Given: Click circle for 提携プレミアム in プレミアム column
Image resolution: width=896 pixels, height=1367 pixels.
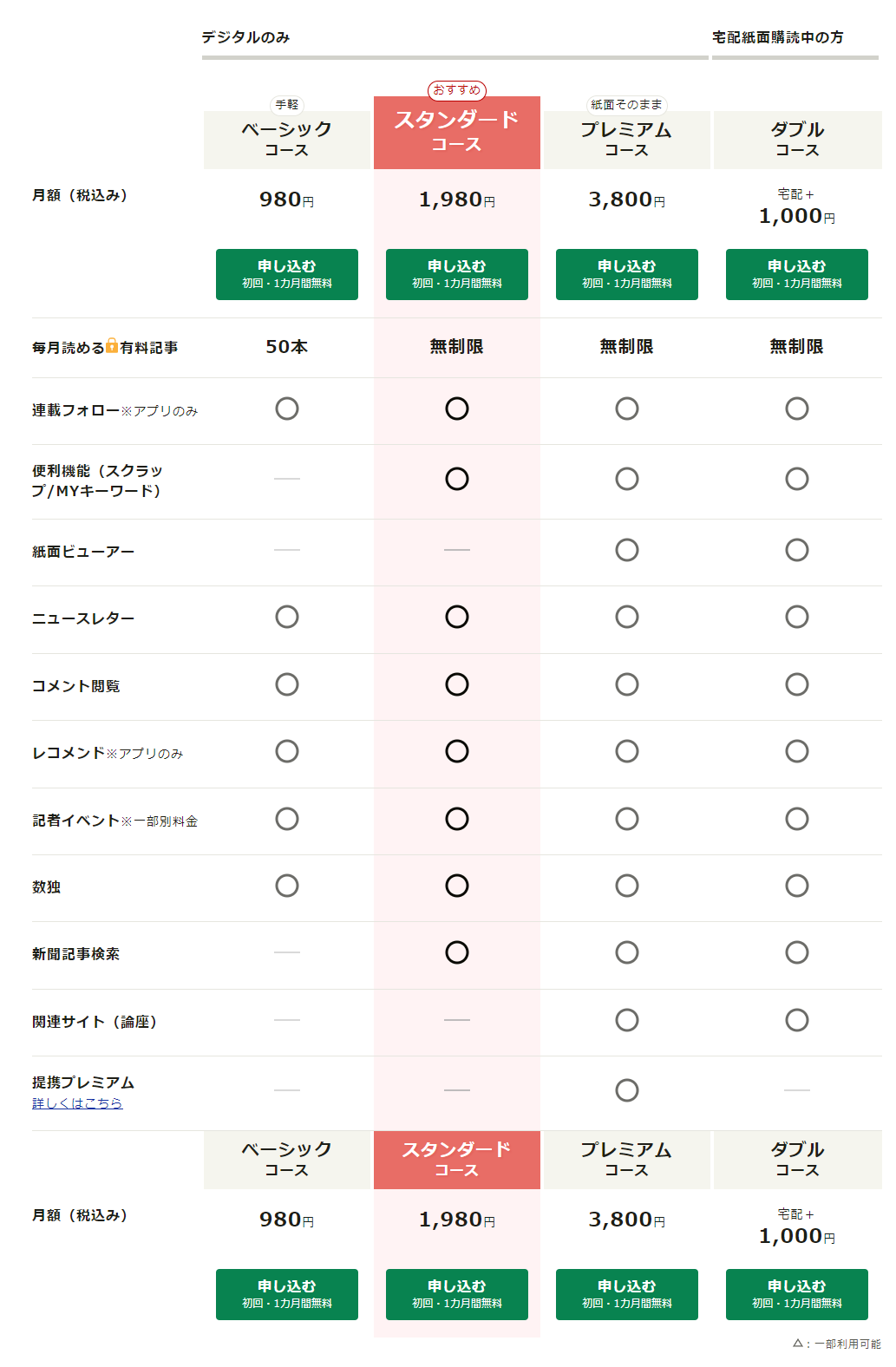Looking at the screenshot, I should pyautogui.click(x=627, y=1090).
